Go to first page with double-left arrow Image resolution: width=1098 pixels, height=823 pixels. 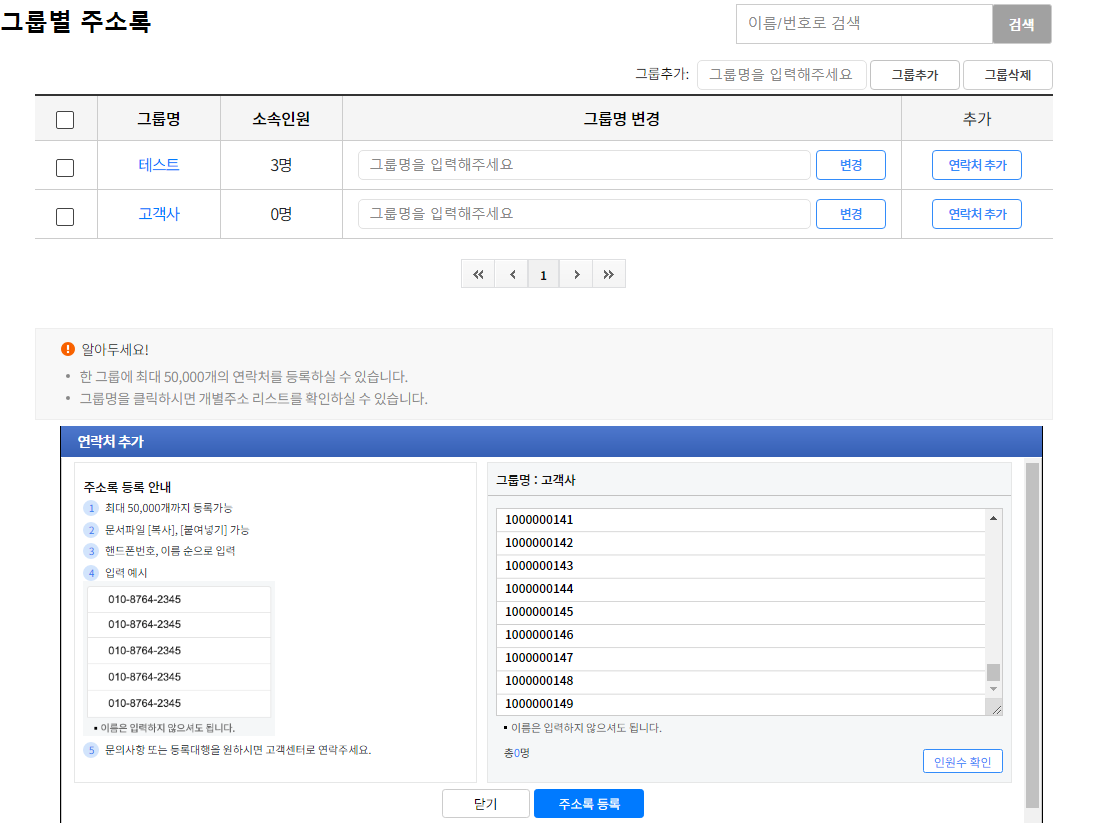point(478,274)
